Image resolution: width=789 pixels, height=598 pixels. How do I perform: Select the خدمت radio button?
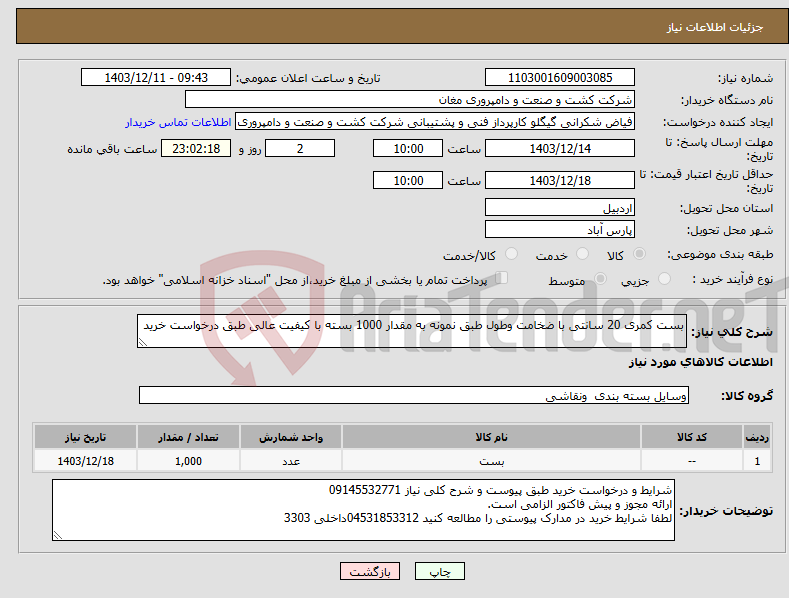pyautogui.click(x=582, y=254)
